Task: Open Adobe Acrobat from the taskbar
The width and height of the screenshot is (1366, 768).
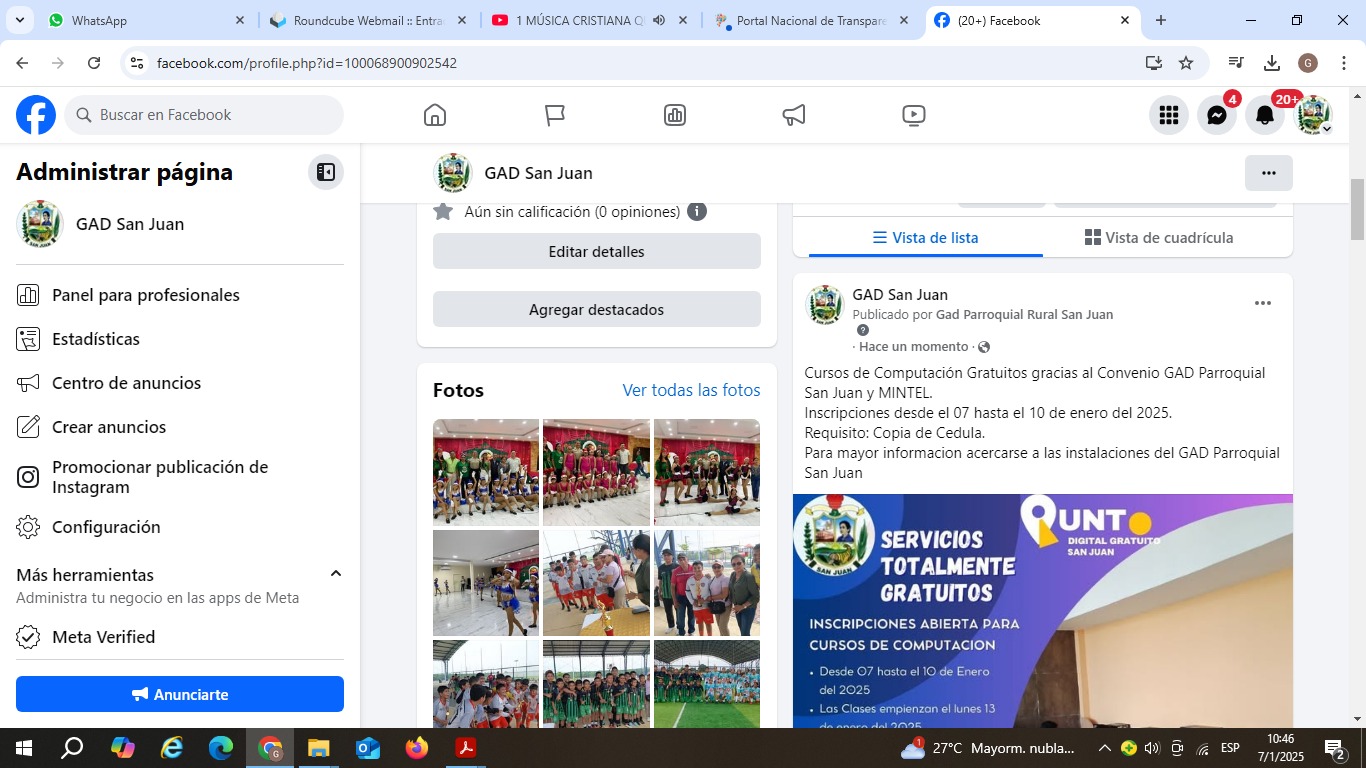Action: tap(465, 747)
